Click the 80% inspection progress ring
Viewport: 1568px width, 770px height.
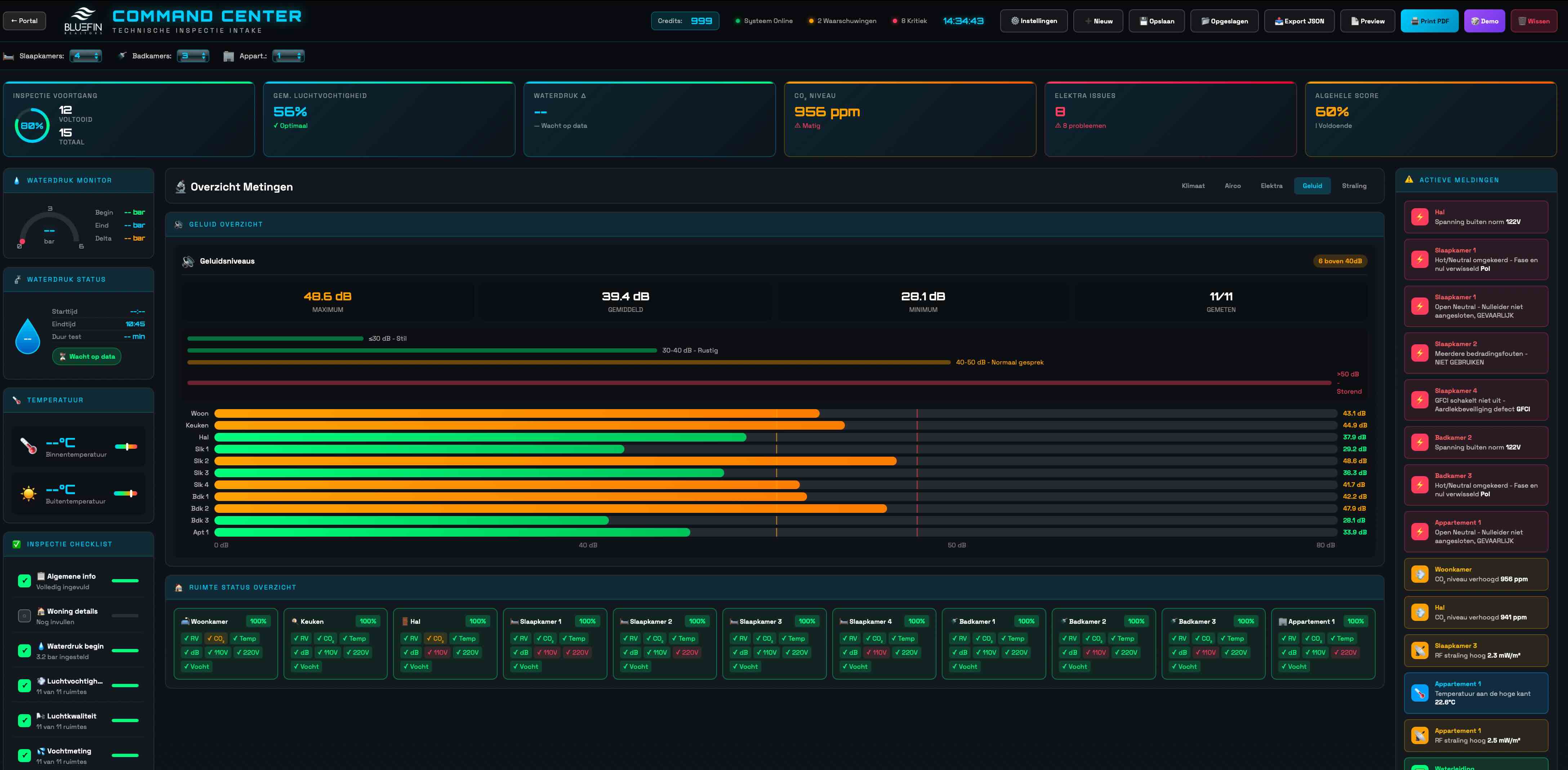32,125
